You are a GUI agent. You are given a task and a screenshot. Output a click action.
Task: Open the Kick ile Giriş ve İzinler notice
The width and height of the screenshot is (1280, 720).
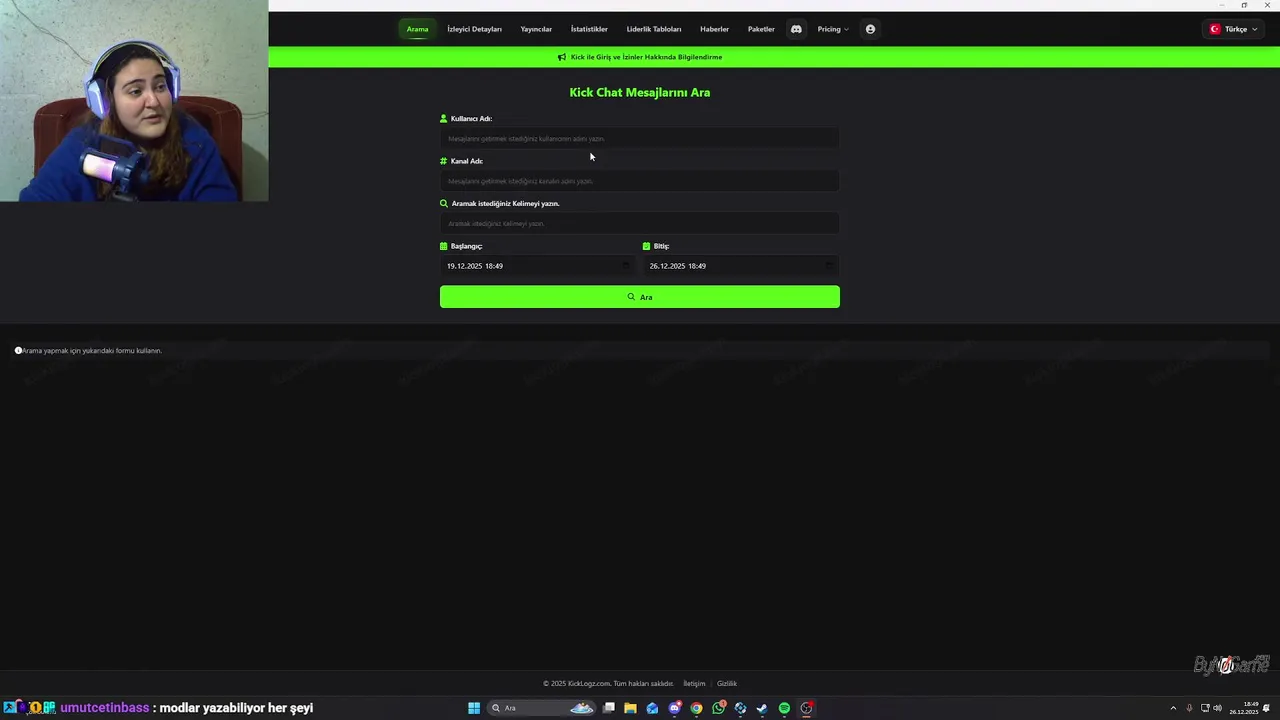[646, 57]
